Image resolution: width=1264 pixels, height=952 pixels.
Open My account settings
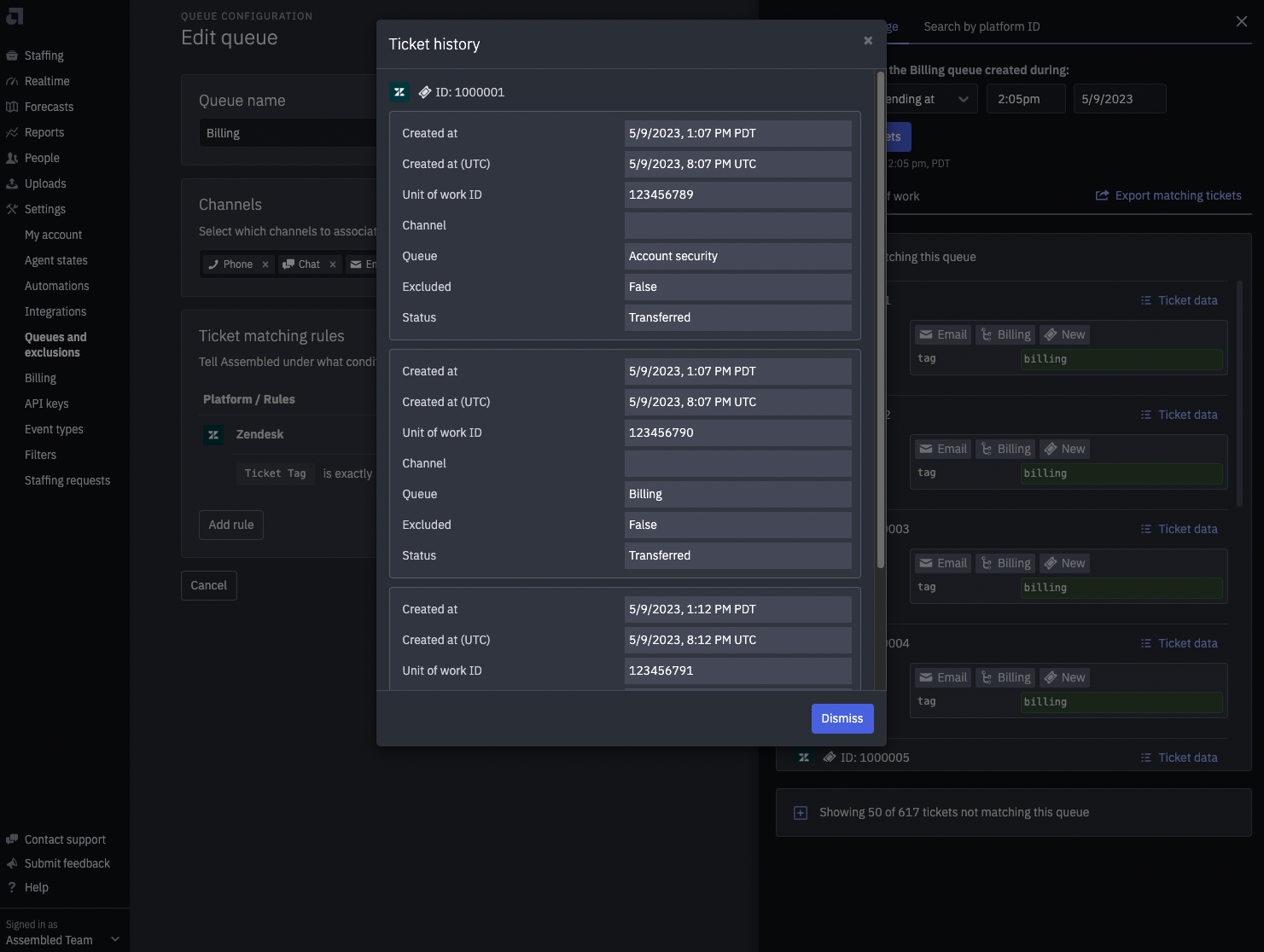53,235
